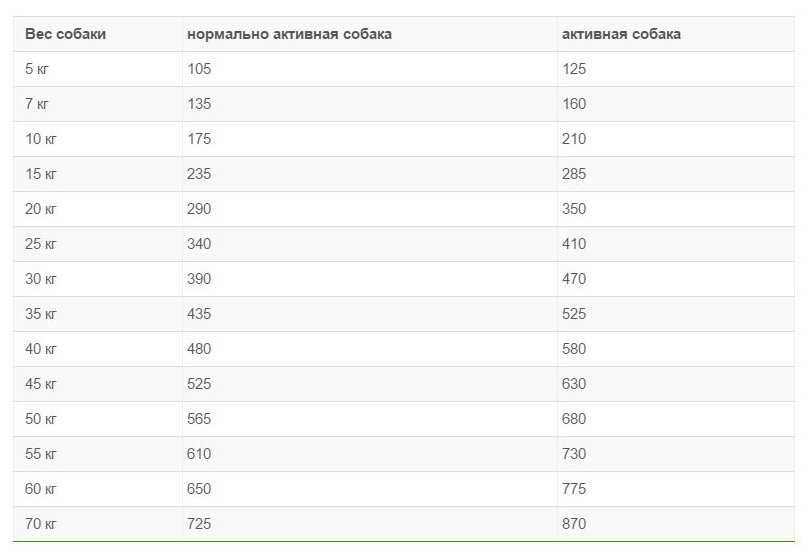
Task: Click value 390 in the 30 кг row
Action: pyautogui.click(x=199, y=279)
